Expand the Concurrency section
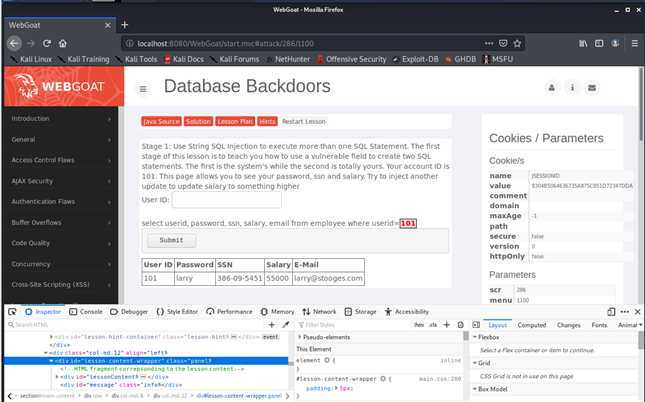Screen dimensions: 645x402 [x=61, y=264]
